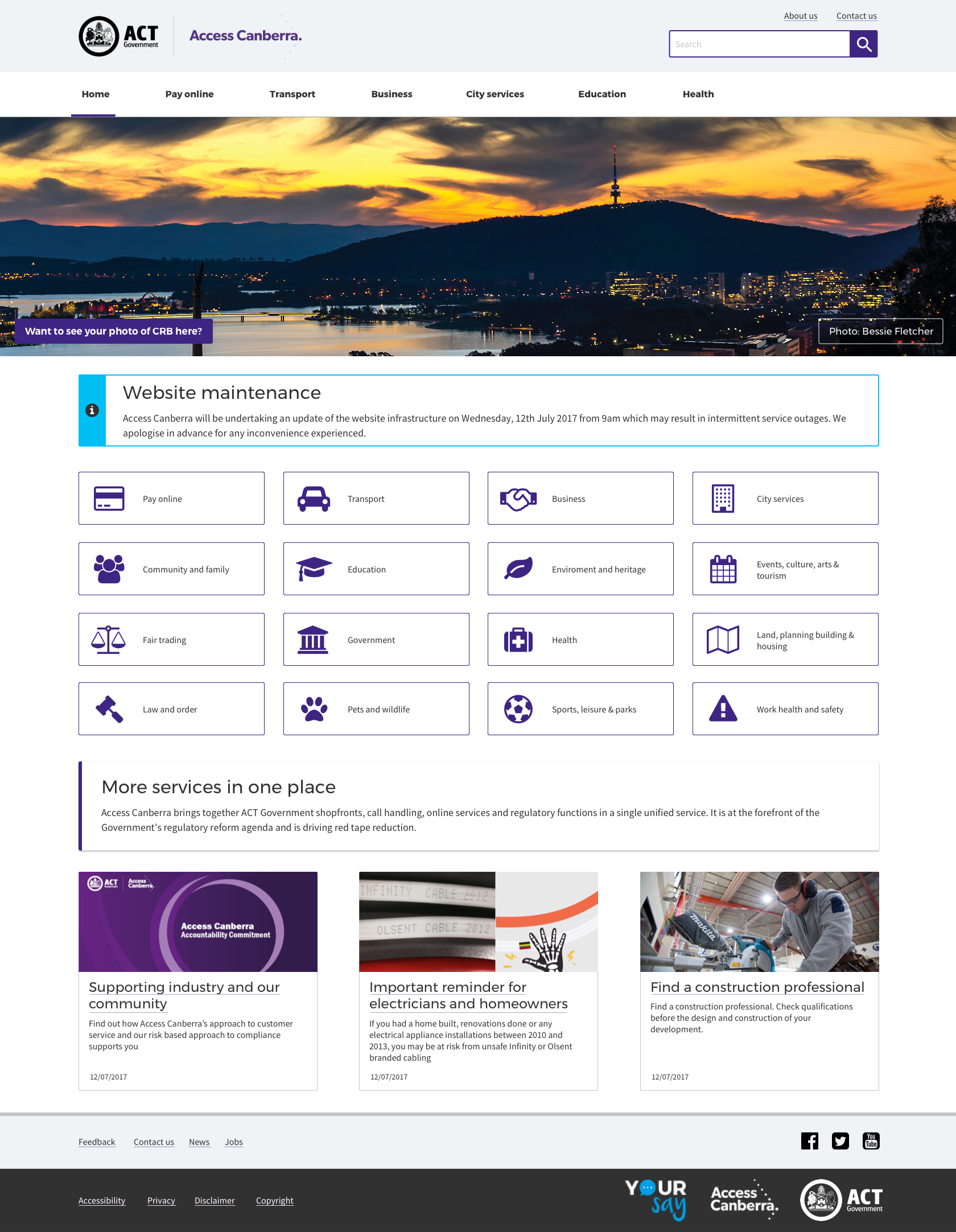
Task: Click the info icon on maintenance notice
Action: coord(92,410)
